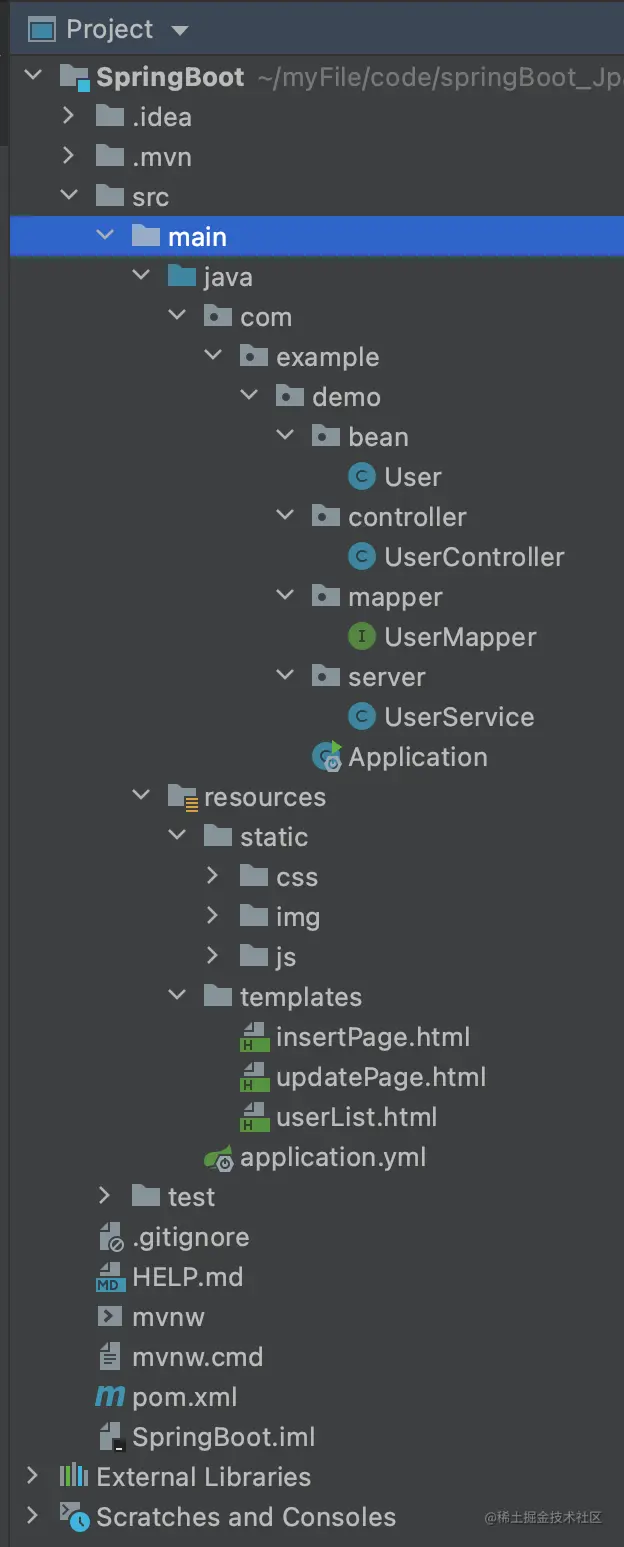The image size is (624, 1547).
Task: Expand the css folder
Action: [x=212, y=877]
